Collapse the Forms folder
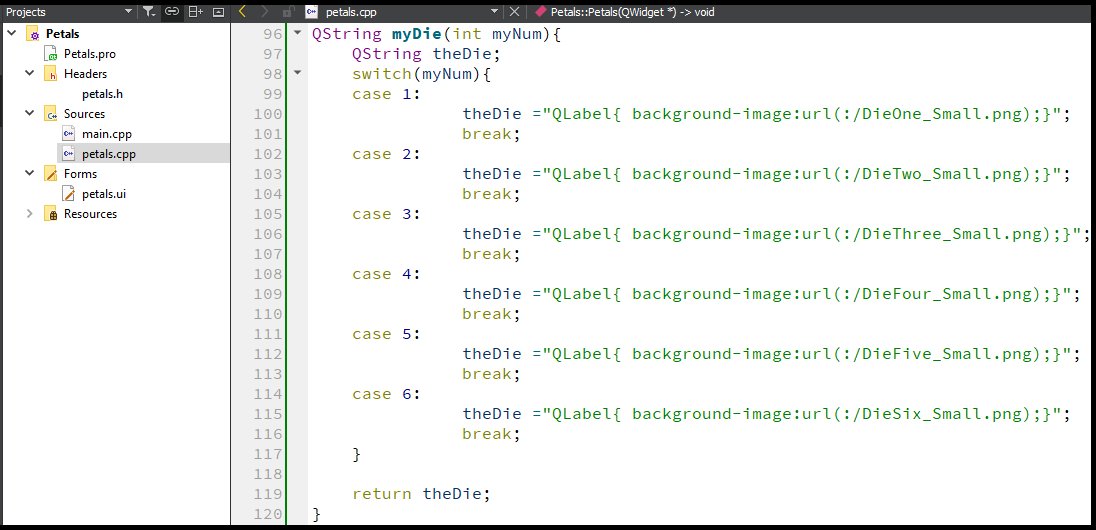 point(29,173)
